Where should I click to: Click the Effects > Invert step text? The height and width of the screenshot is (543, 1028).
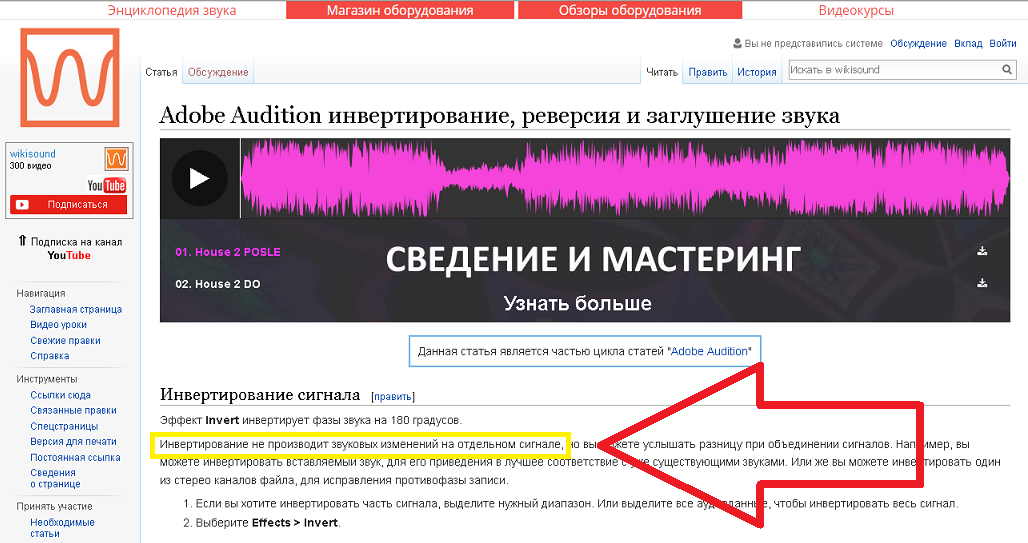point(294,523)
